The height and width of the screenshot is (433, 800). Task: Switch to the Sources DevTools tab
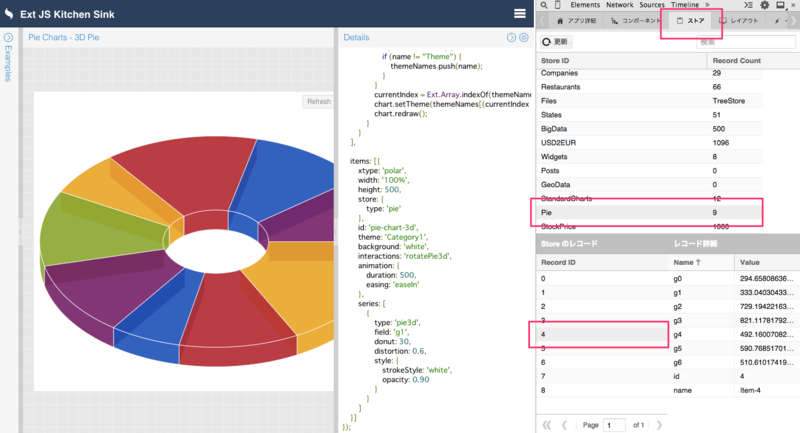(652, 5)
